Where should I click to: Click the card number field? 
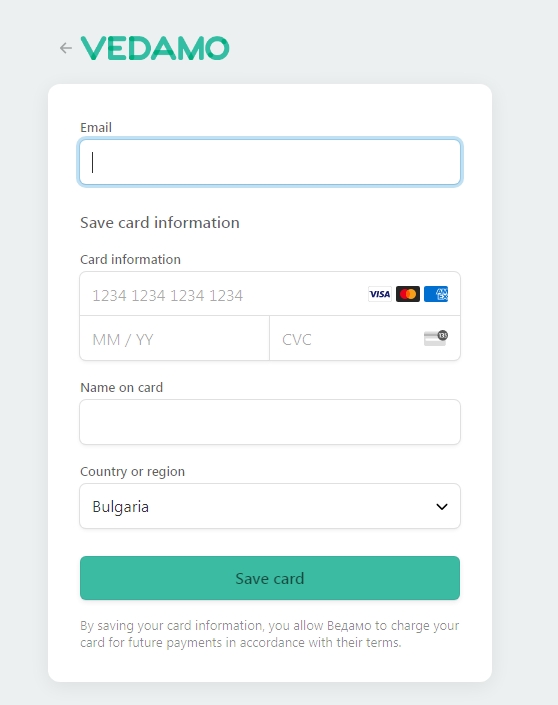270,294
